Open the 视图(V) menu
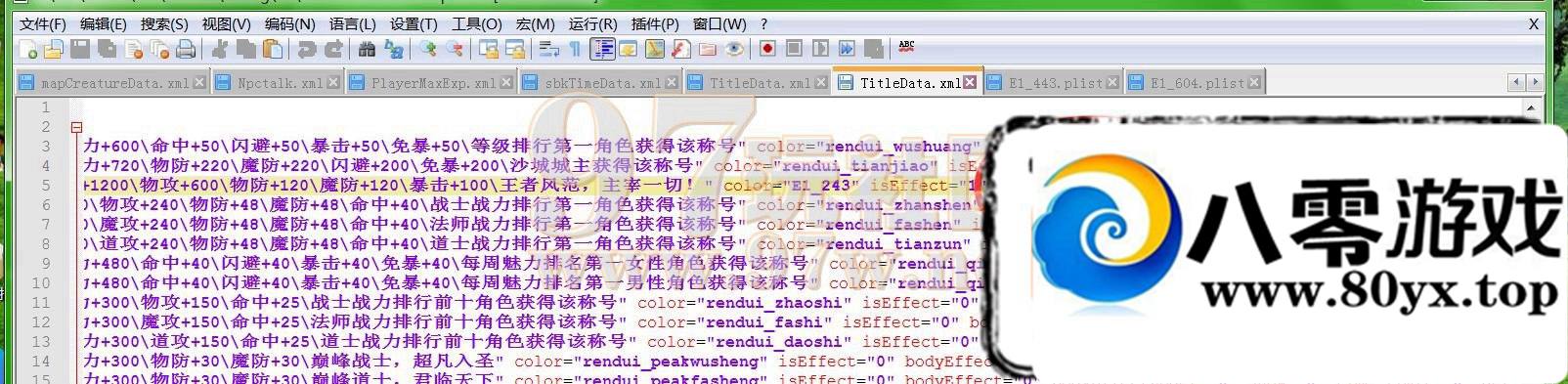 [226, 23]
